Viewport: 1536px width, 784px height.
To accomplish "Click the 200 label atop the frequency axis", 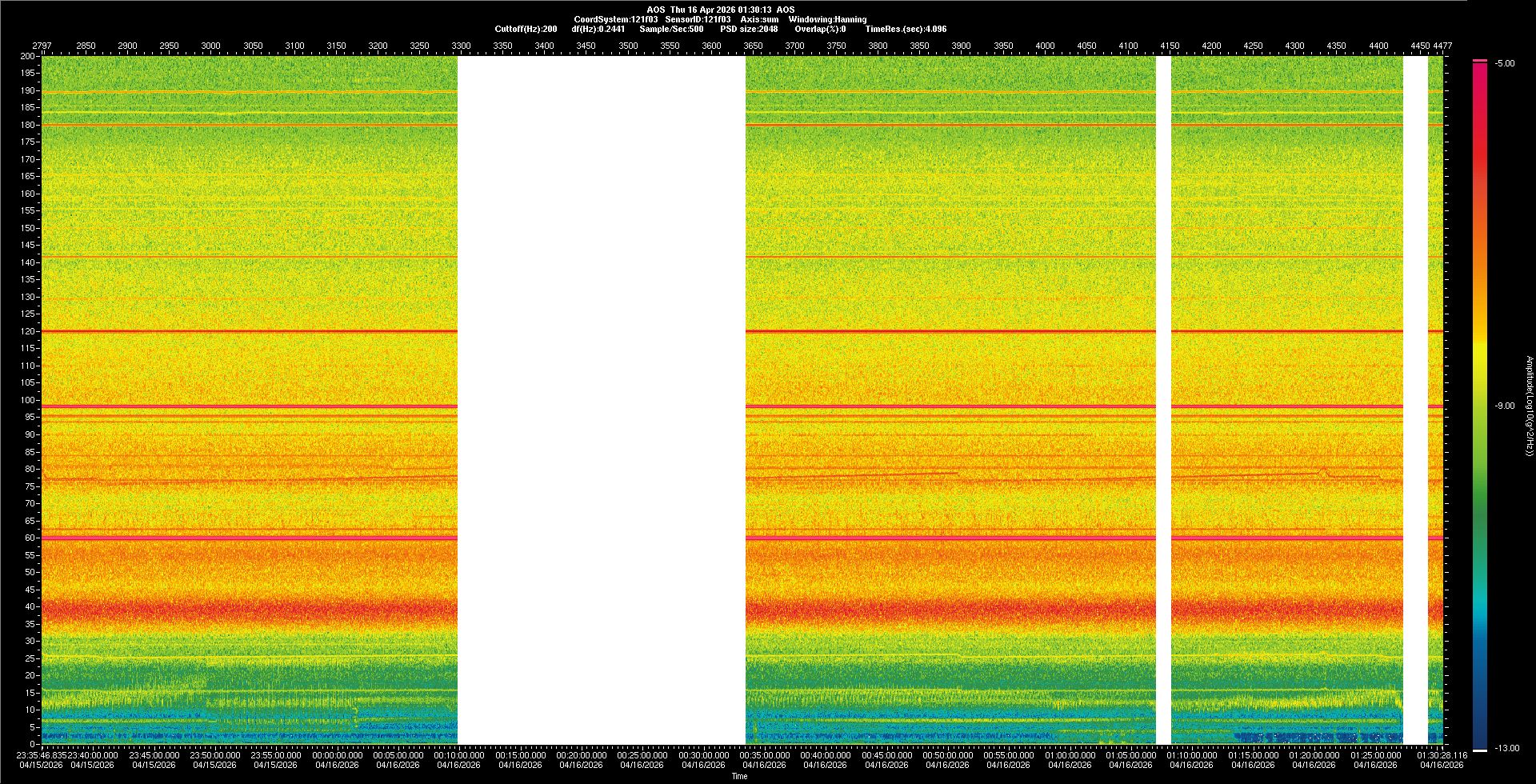I will [x=28, y=57].
